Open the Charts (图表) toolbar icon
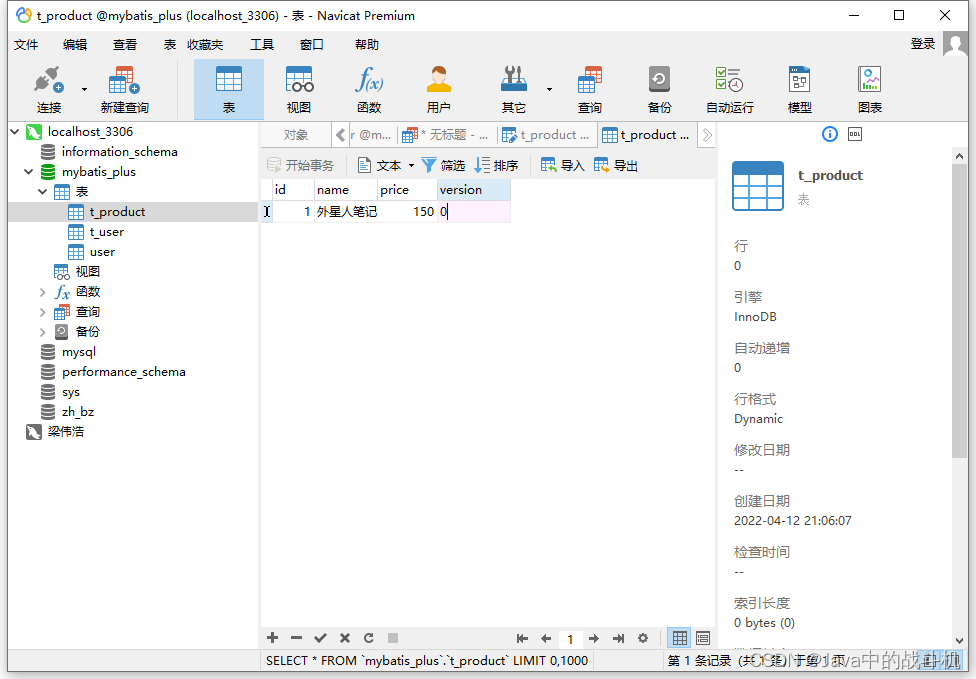The image size is (976, 679). pos(870,90)
